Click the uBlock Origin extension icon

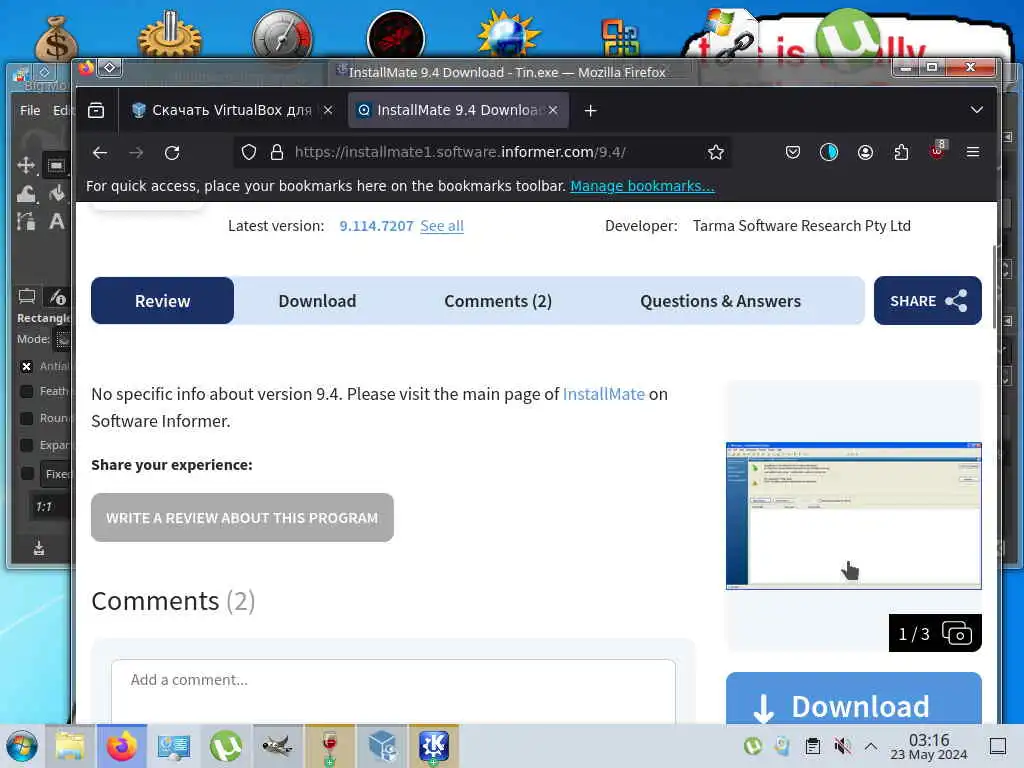pyautogui.click(x=938, y=151)
